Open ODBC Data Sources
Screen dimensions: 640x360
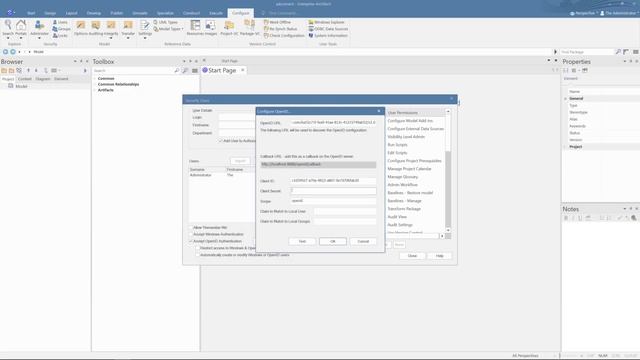(x=328, y=29)
